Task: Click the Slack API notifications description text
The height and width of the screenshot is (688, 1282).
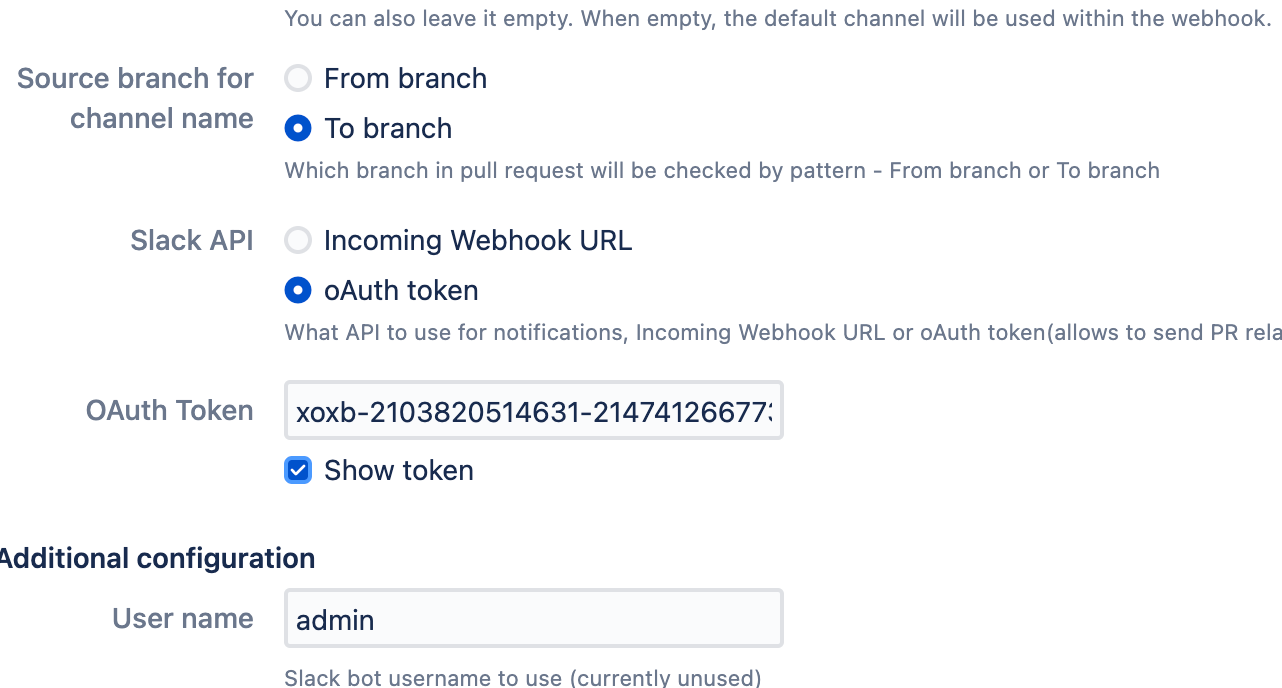Action: (782, 332)
